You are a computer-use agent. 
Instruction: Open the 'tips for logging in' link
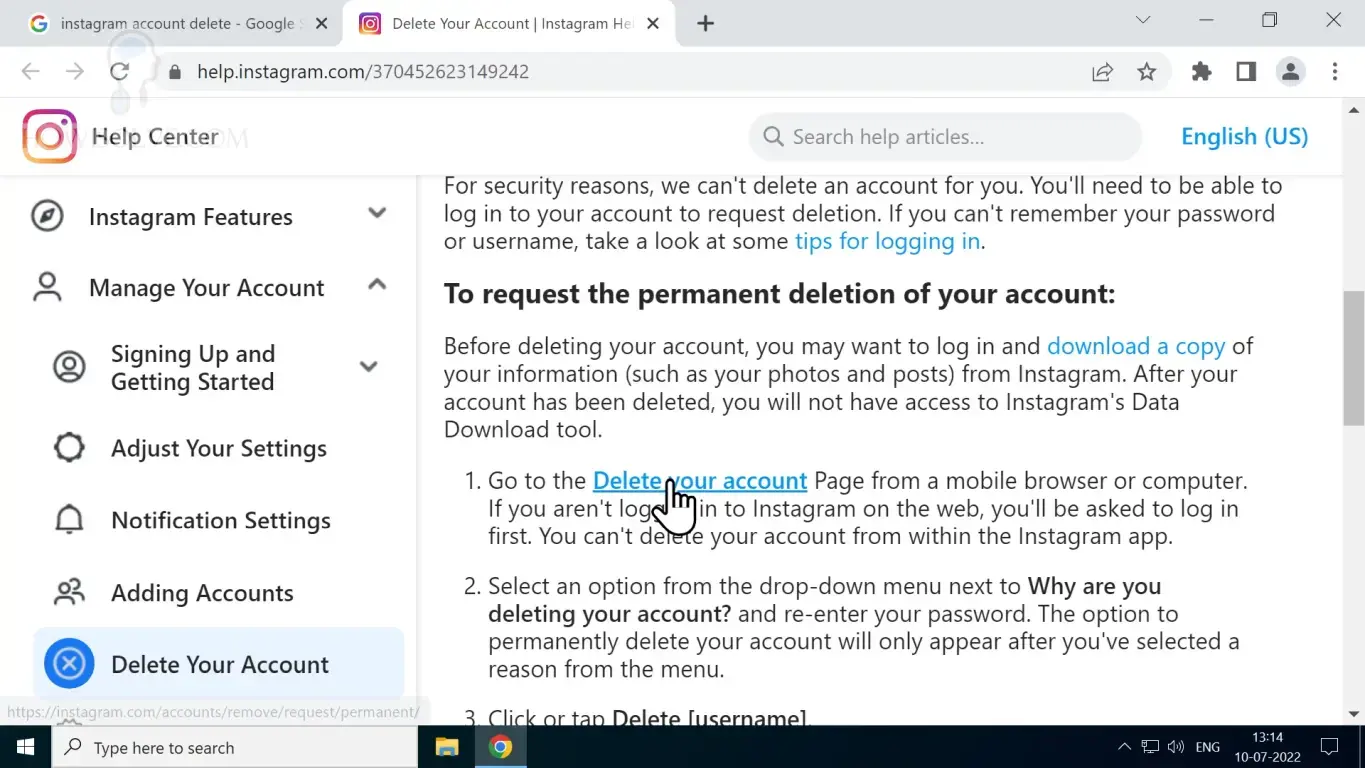coord(887,241)
